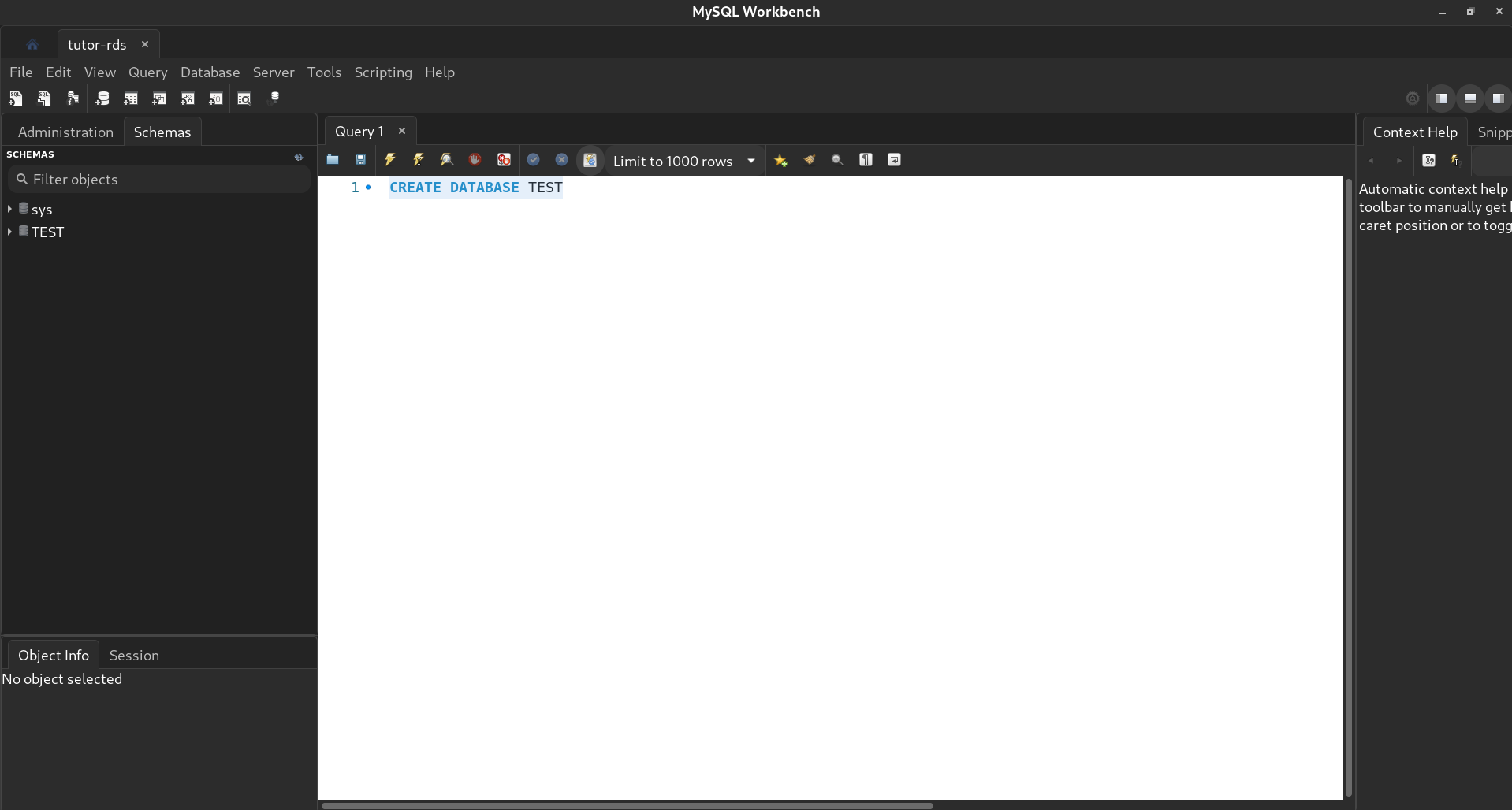
Task: Click the Create new table icon
Action: (130, 98)
